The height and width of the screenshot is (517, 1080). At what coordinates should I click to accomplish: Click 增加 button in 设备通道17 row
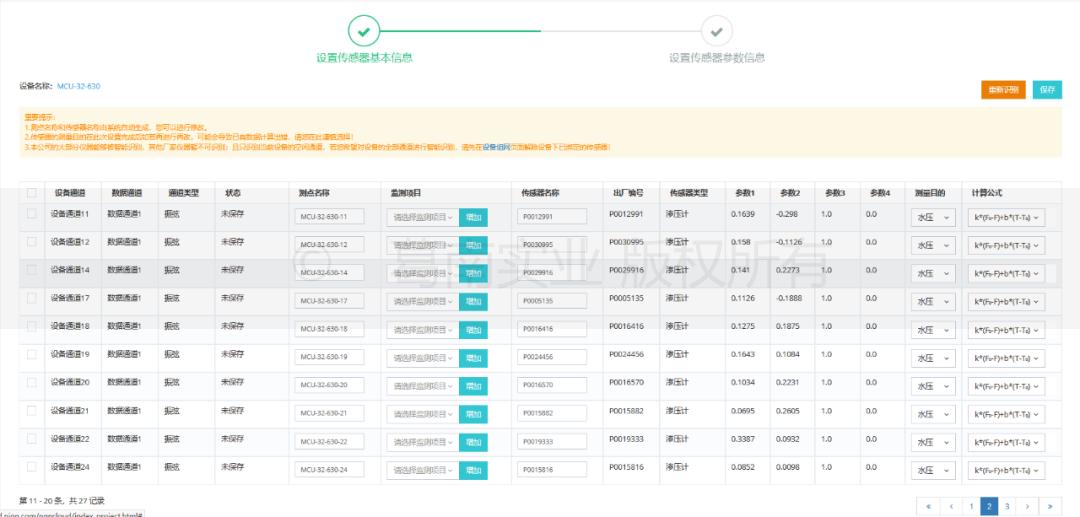473,302
